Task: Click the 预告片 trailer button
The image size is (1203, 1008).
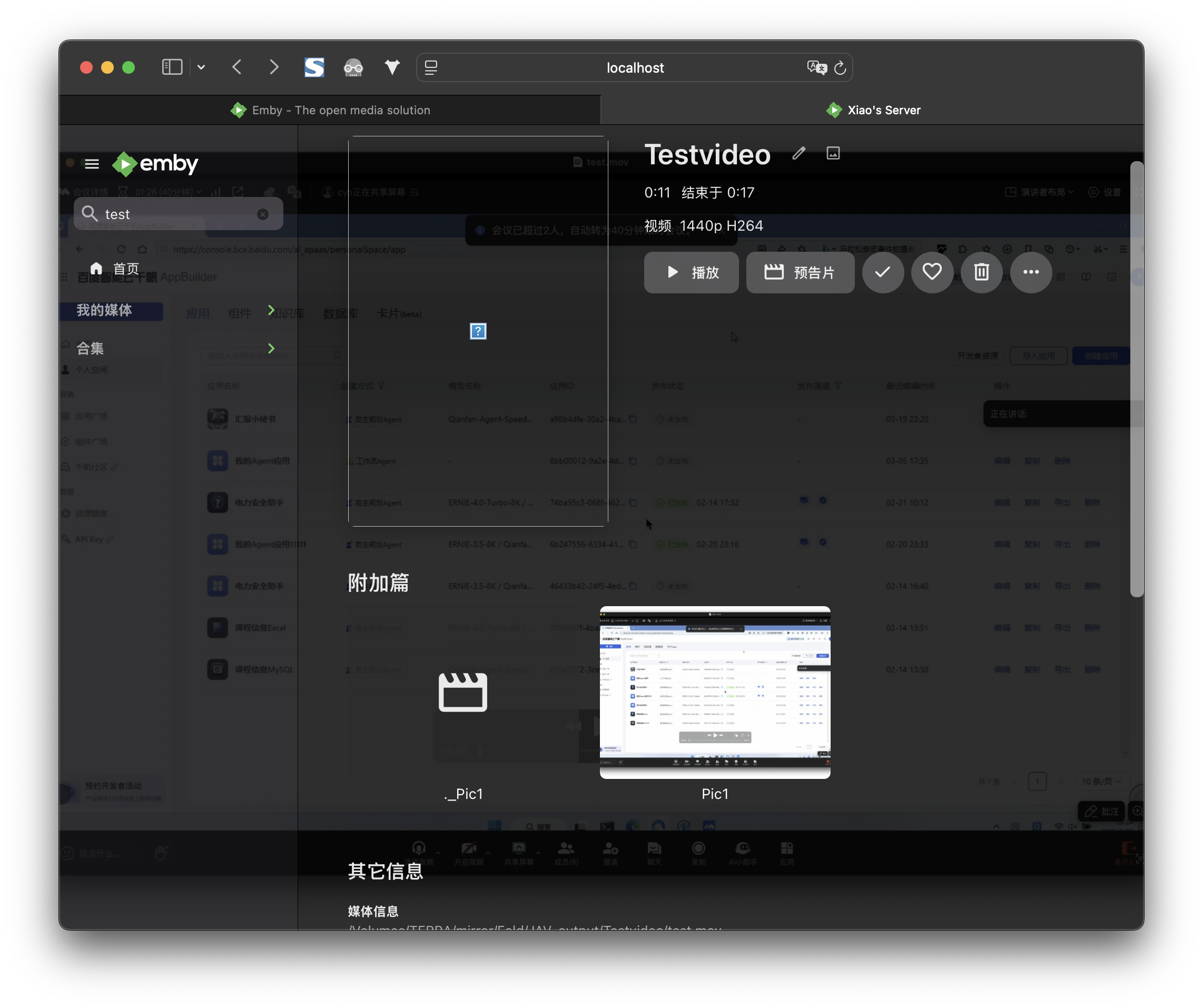Action: coord(800,273)
